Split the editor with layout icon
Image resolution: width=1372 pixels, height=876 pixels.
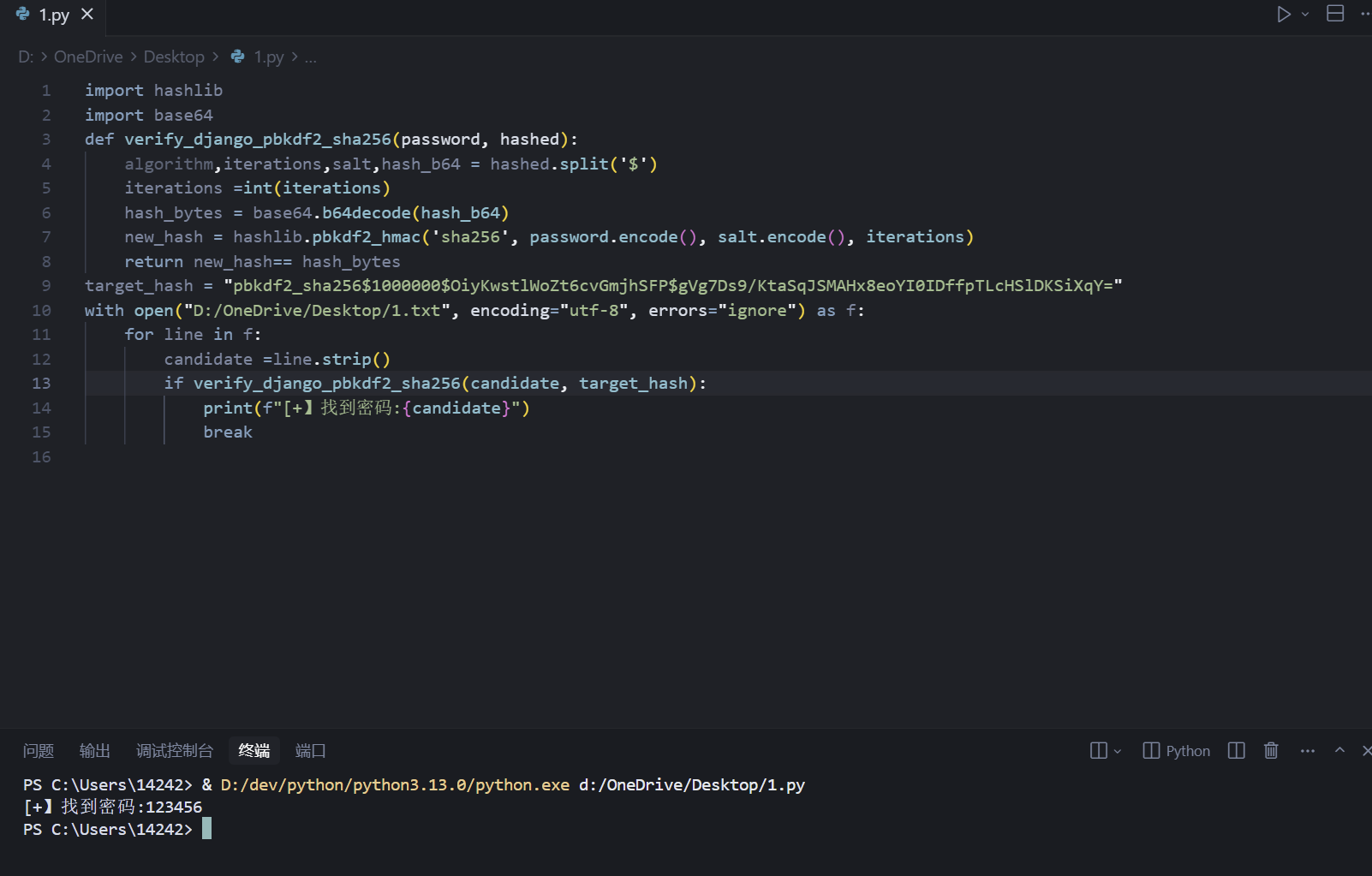1335,14
